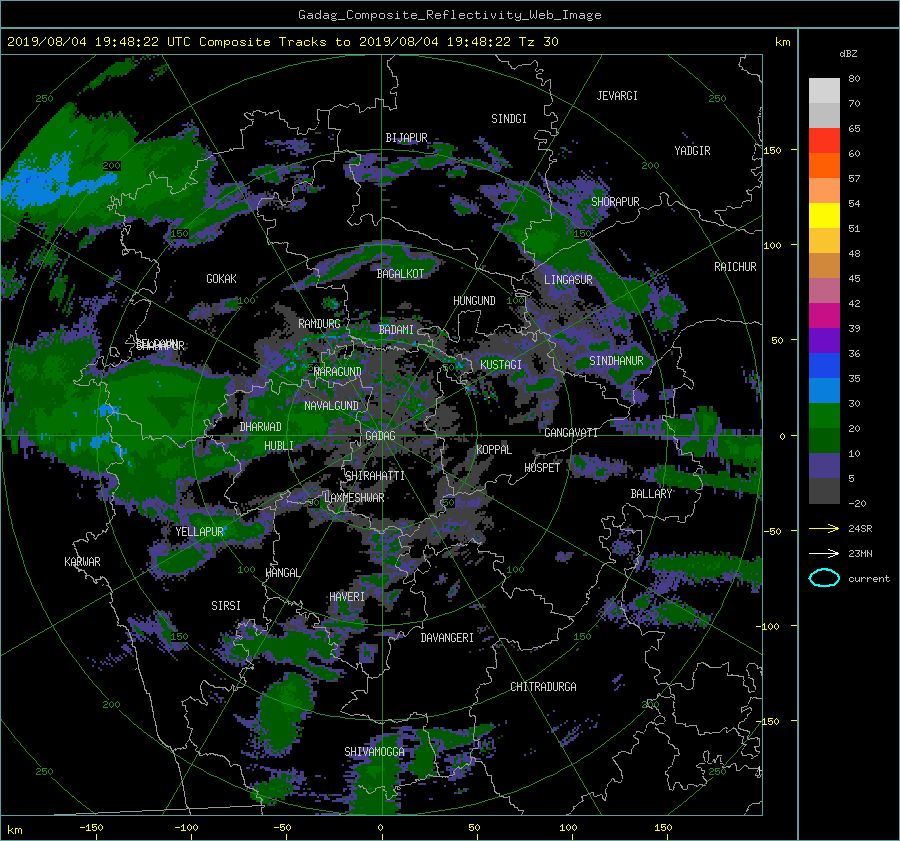Select the purple 36 dBZ color swatch
The width and height of the screenshot is (900, 841).
point(824,341)
